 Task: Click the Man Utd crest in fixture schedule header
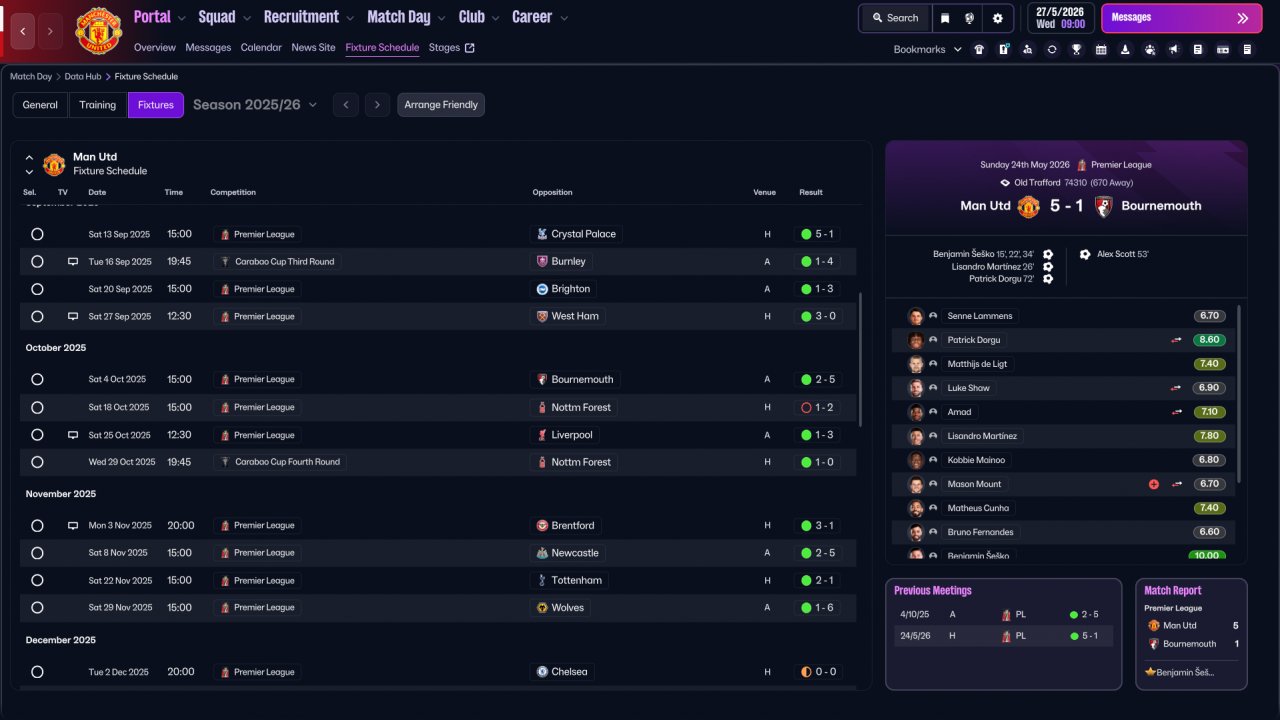(54, 164)
